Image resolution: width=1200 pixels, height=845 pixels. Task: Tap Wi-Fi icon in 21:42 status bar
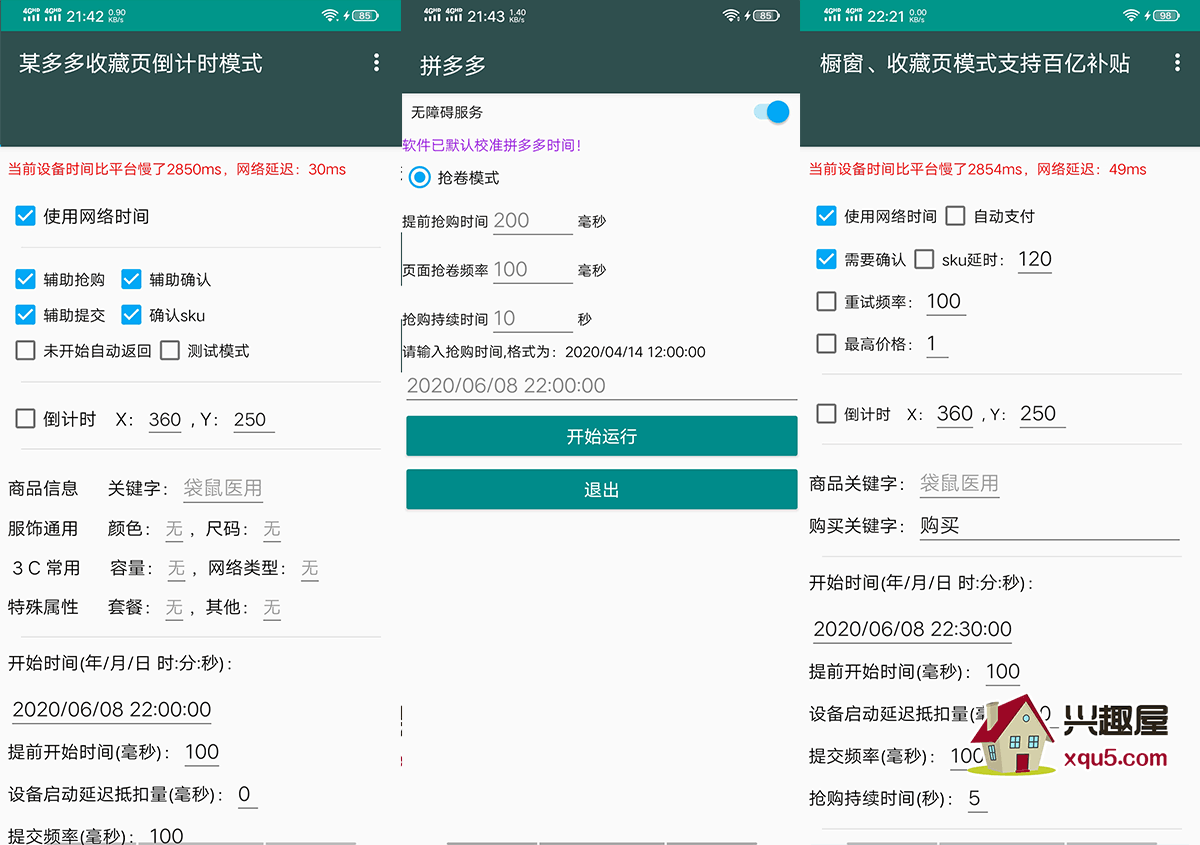click(330, 15)
